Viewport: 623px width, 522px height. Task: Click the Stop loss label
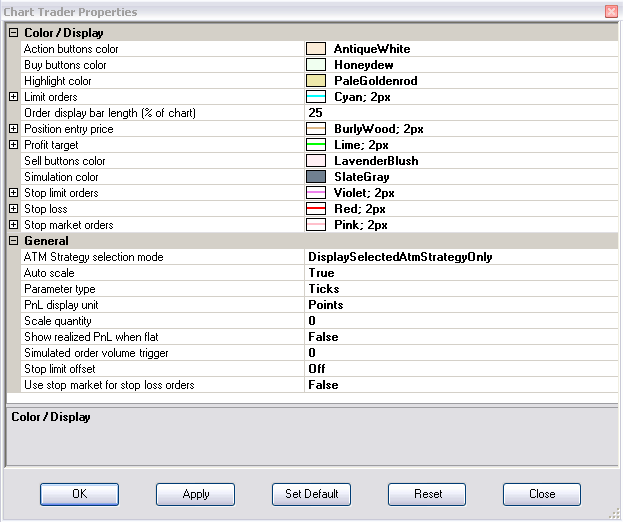tap(46, 209)
